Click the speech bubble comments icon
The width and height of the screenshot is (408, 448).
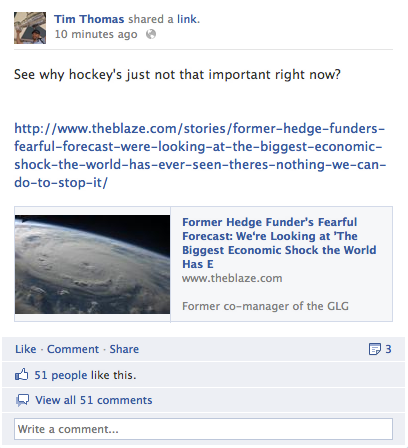pos(23,400)
